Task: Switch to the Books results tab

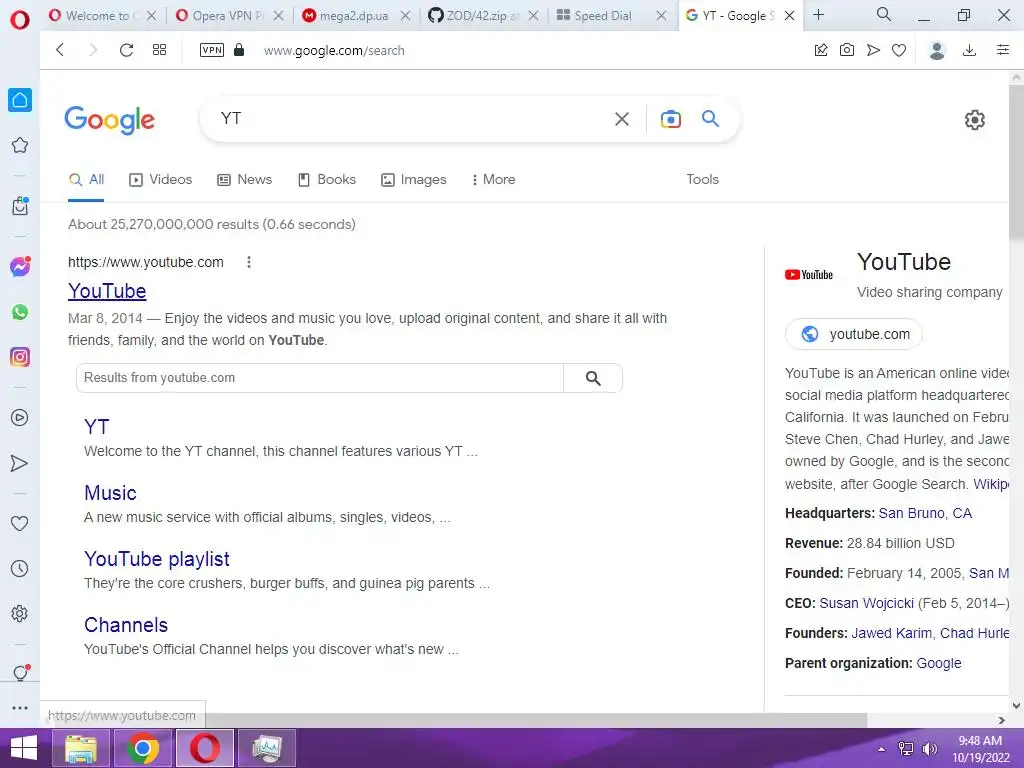Action: pyautogui.click(x=327, y=180)
